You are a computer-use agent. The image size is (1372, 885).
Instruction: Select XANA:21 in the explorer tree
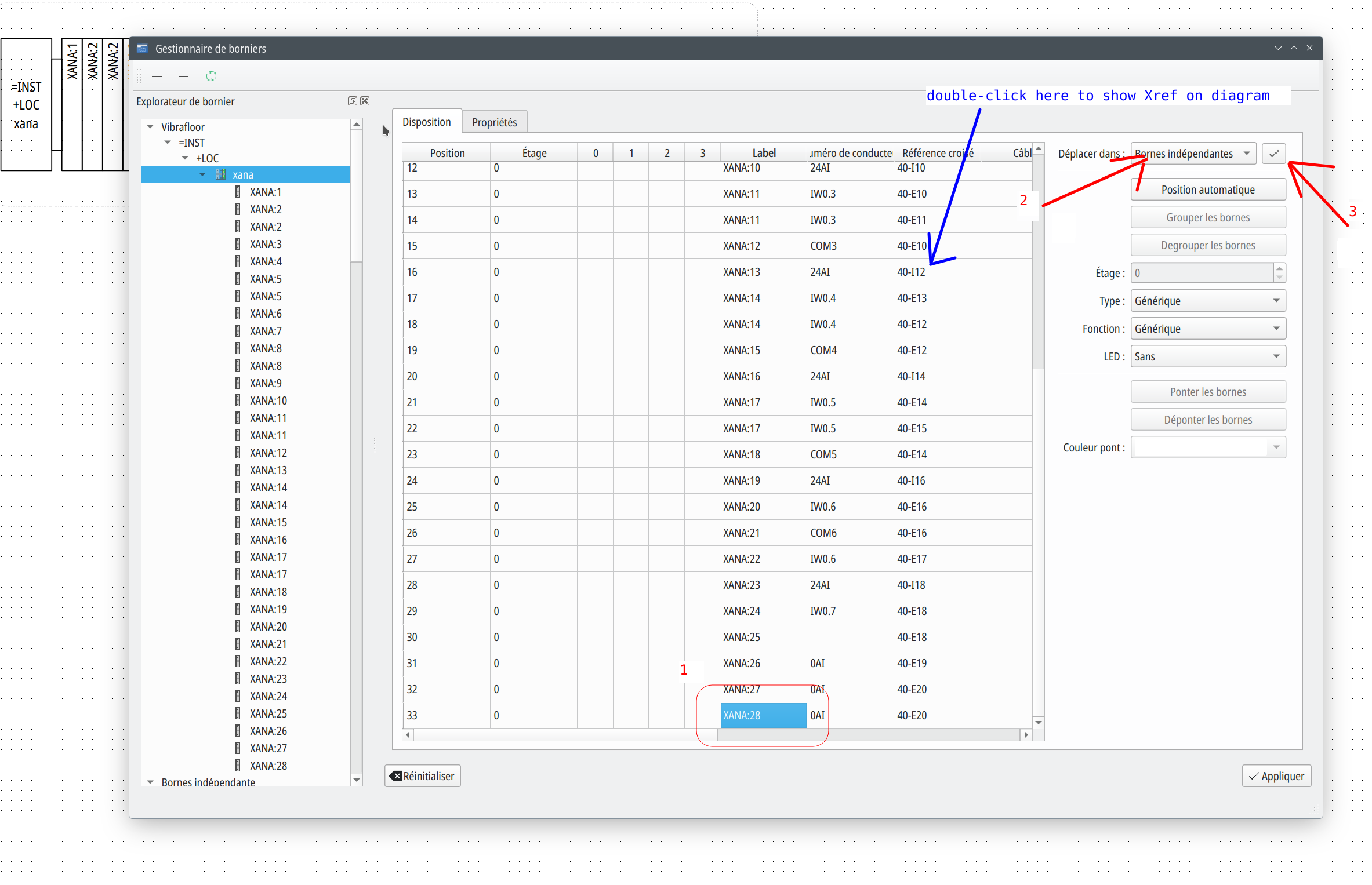(268, 644)
